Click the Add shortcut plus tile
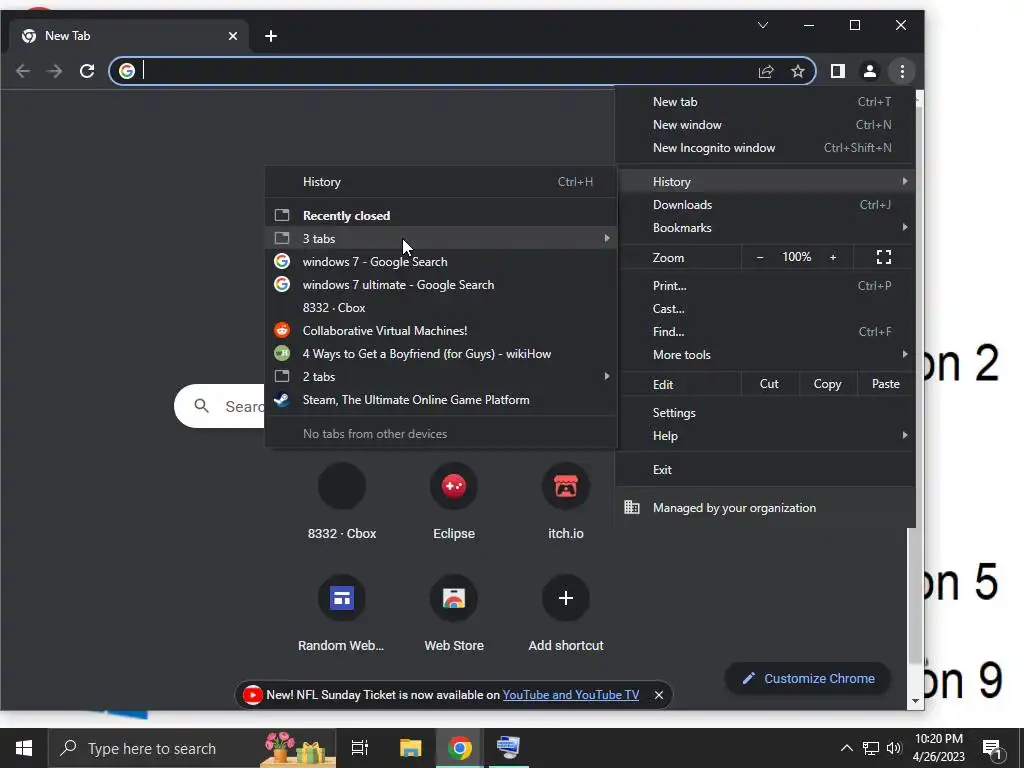The height and width of the screenshot is (768, 1024). point(566,613)
